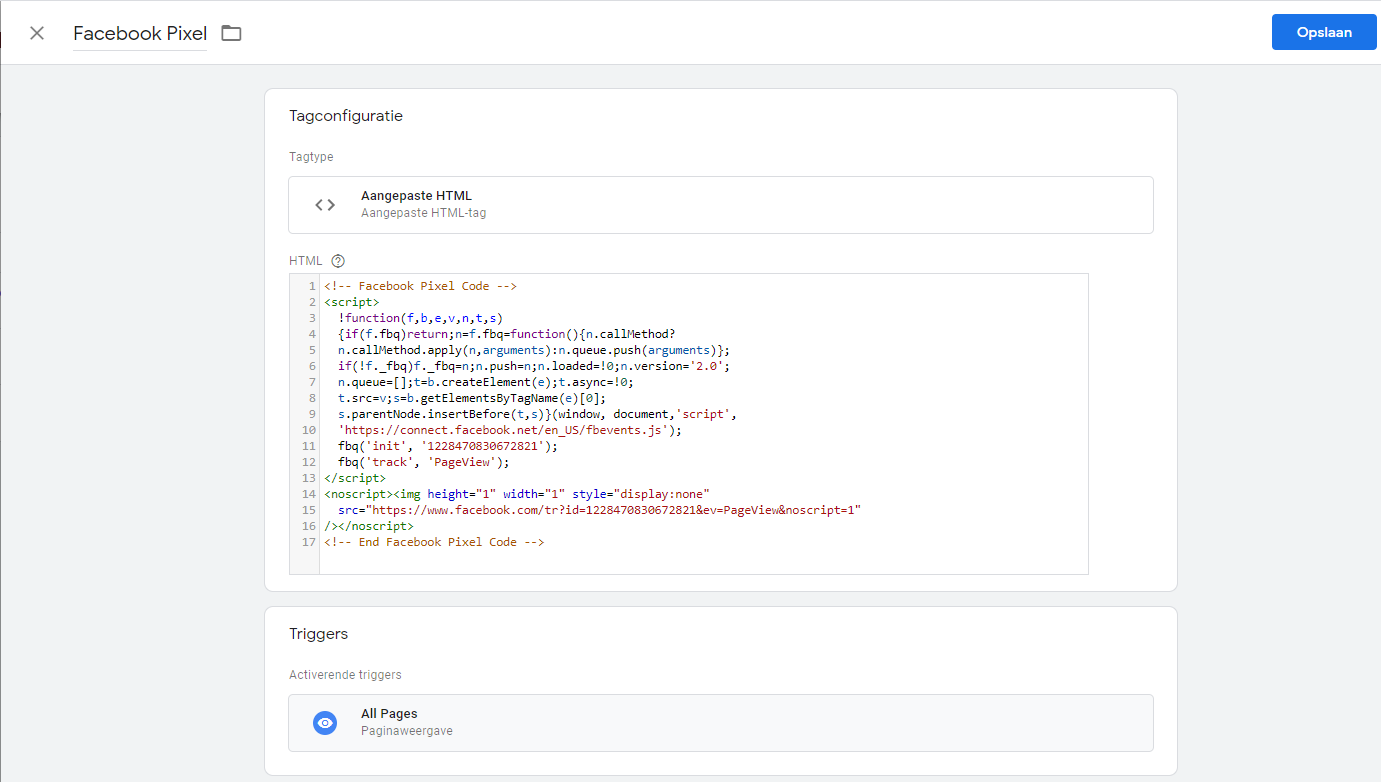Click the '<!-- End Facebook Pixel Code -->' line
The width and height of the screenshot is (1381, 782).
[x=434, y=542]
